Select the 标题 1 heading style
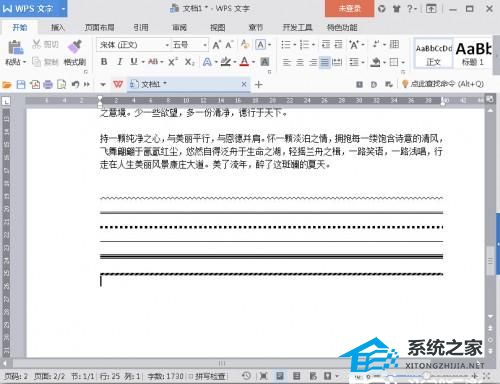 [473, 54]
